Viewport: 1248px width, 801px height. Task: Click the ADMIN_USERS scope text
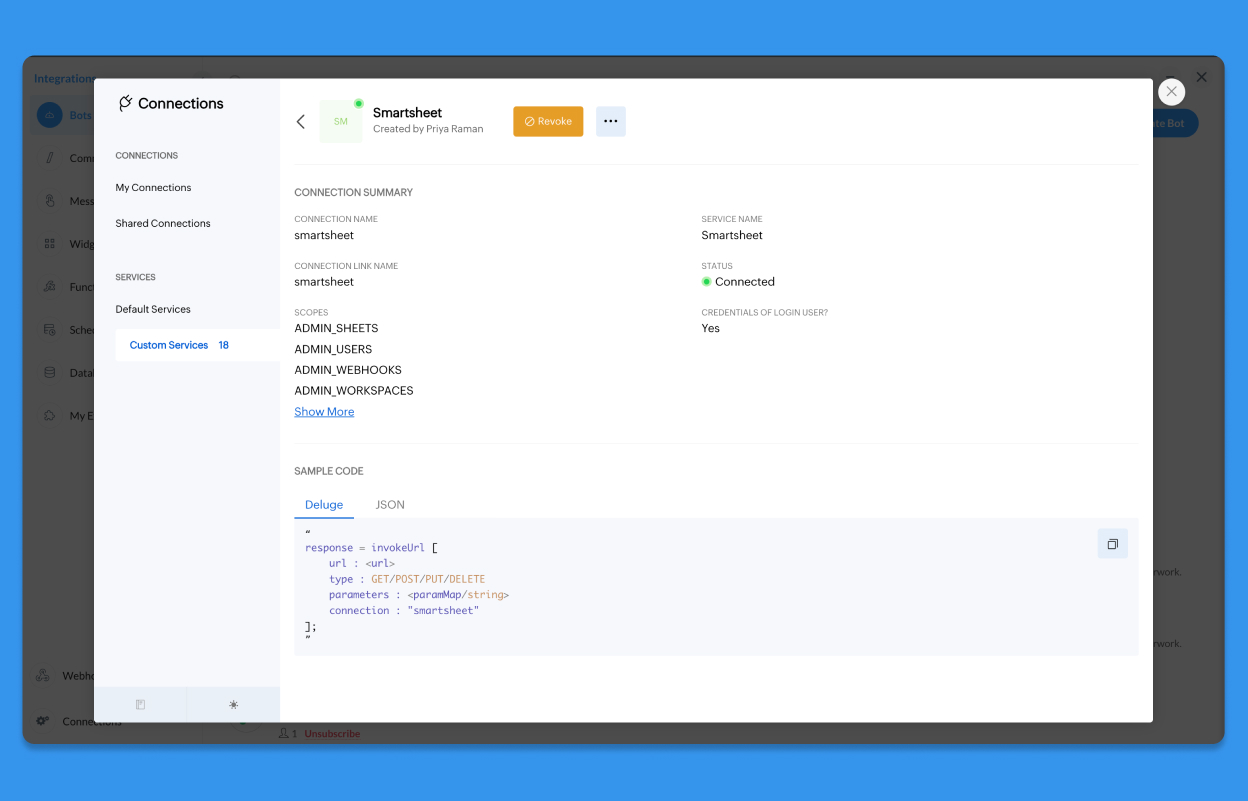333,350
